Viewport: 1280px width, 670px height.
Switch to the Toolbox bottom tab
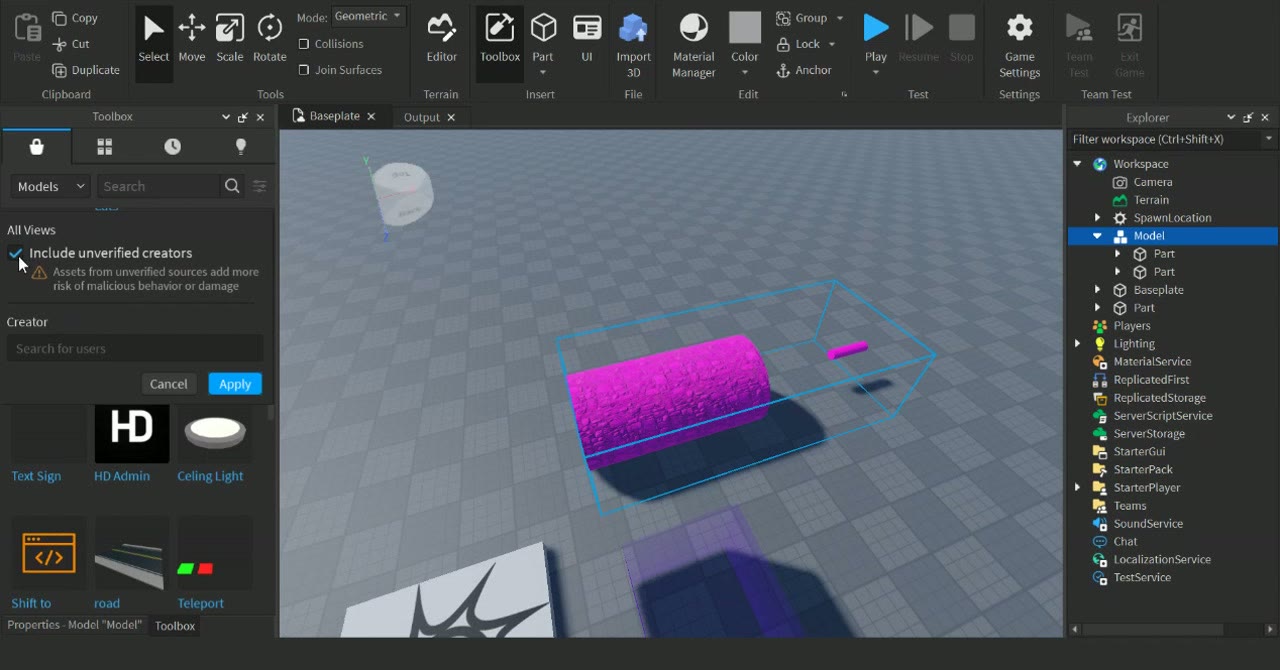coord(175,626)
